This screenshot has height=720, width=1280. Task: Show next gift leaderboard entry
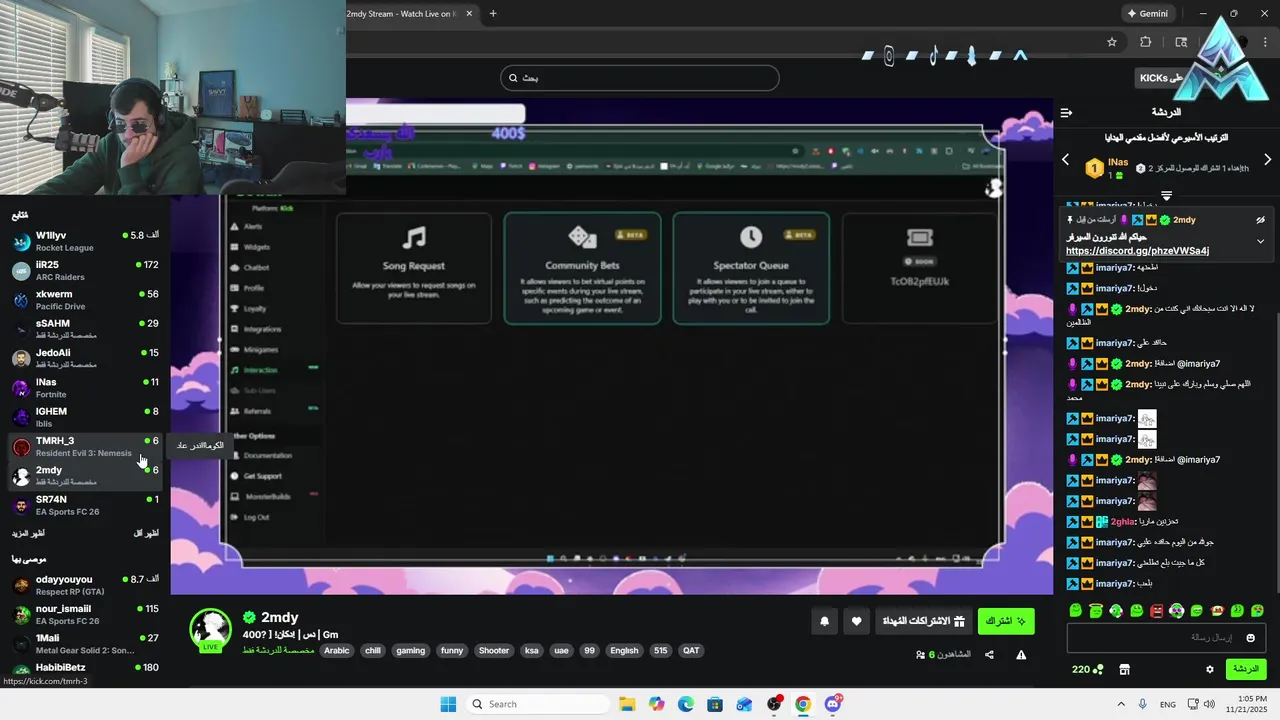1267,160
